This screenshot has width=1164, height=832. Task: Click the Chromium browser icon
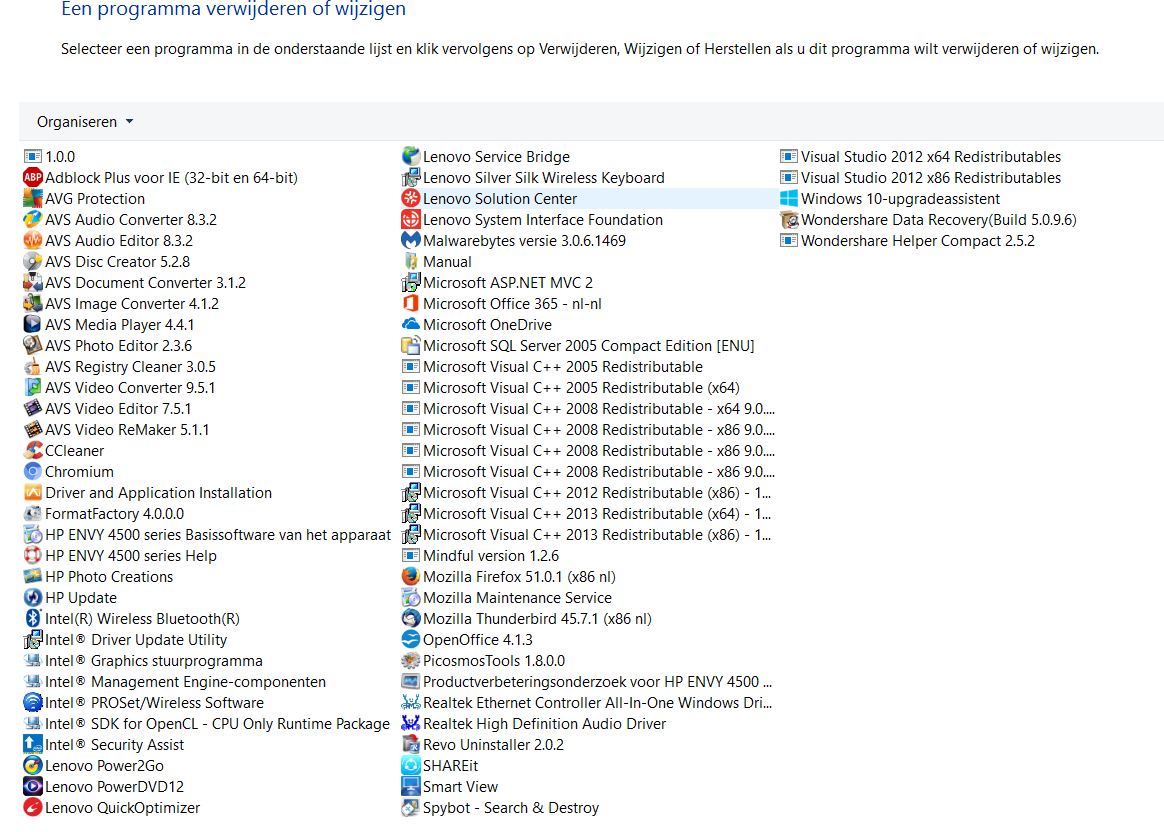[33, 471]
